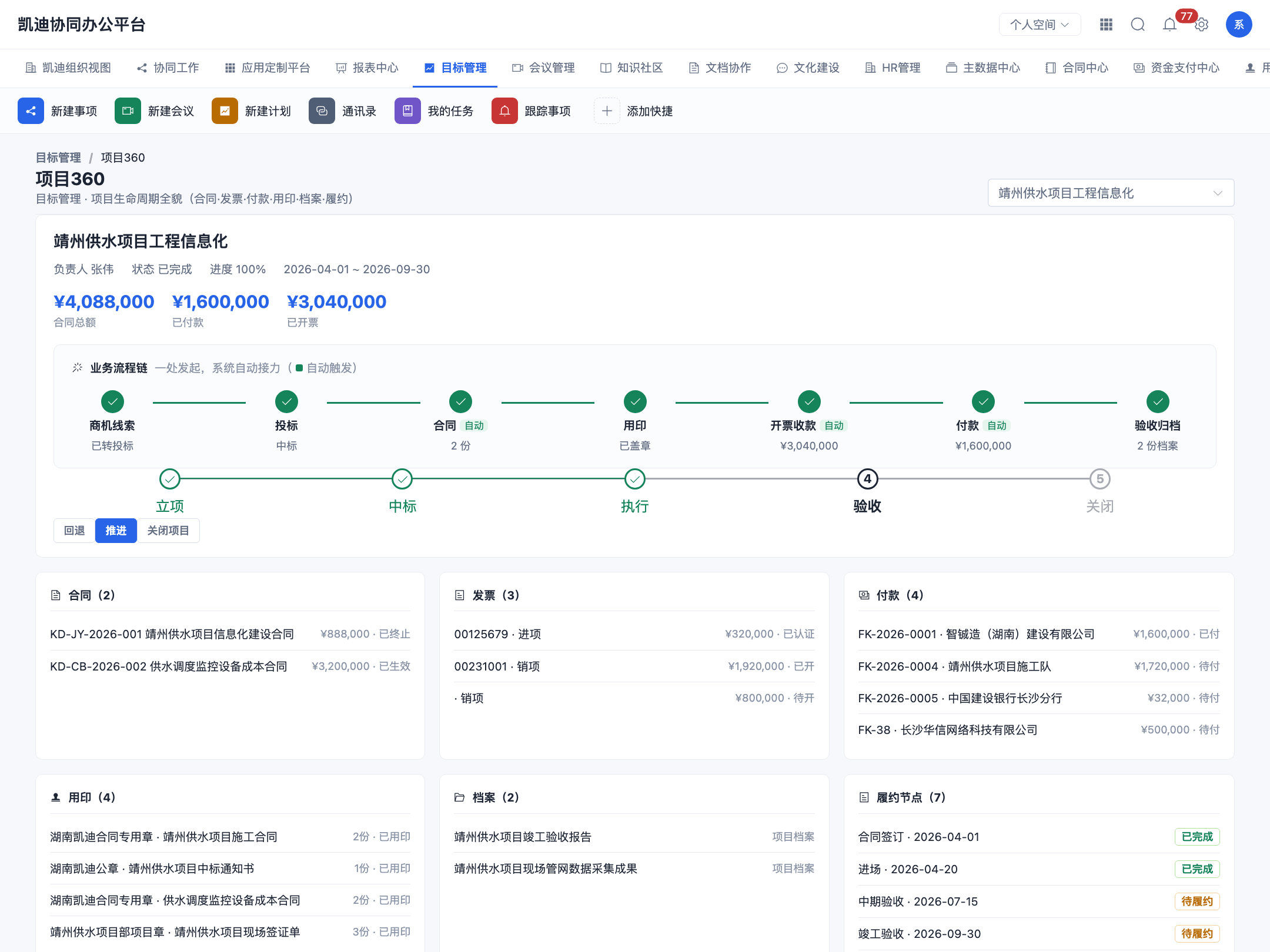1270x952 pixels.
Task: Click the 合同 green check node
Action: pos(460,402)
